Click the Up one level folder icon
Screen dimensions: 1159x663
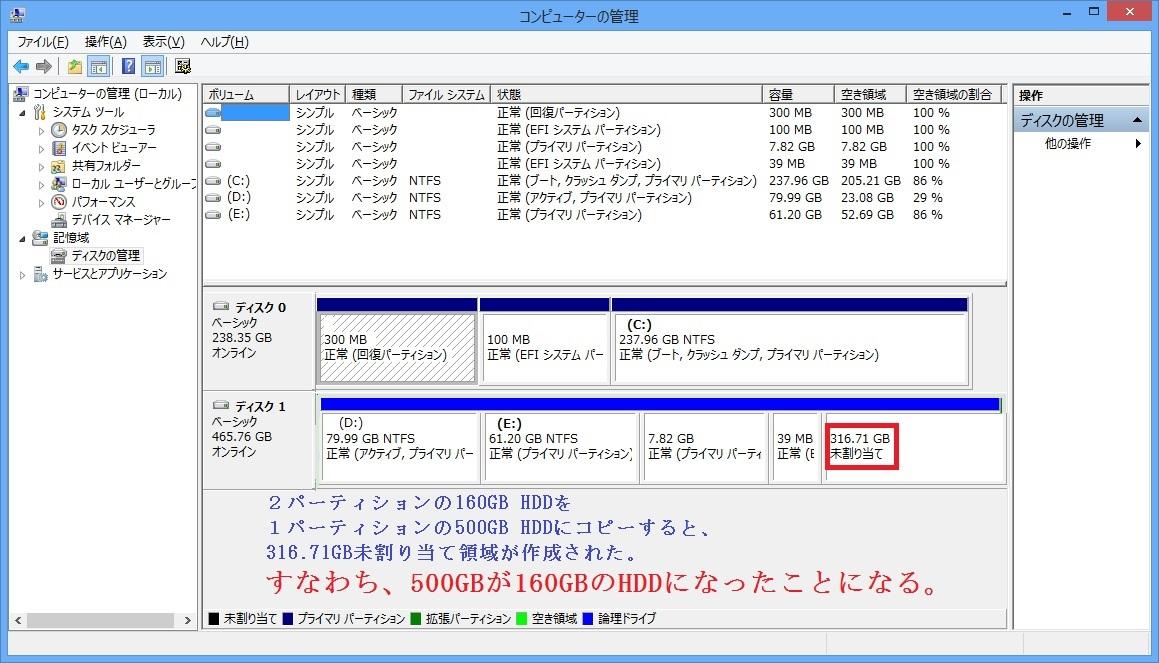point(75,66)
